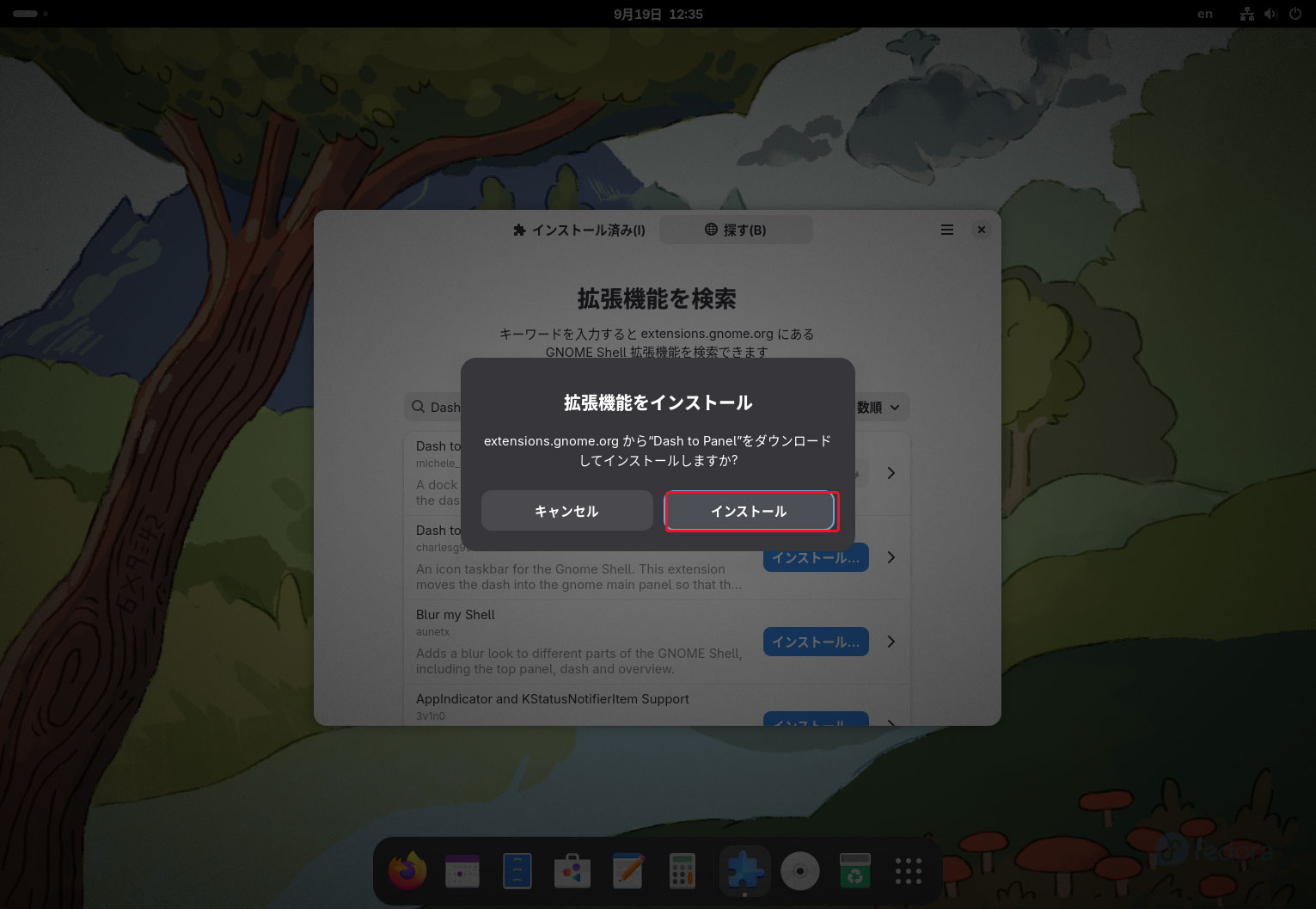The image size is (1316, 909).
Task: Expand details for Blur my Shell
Action: 891,642
